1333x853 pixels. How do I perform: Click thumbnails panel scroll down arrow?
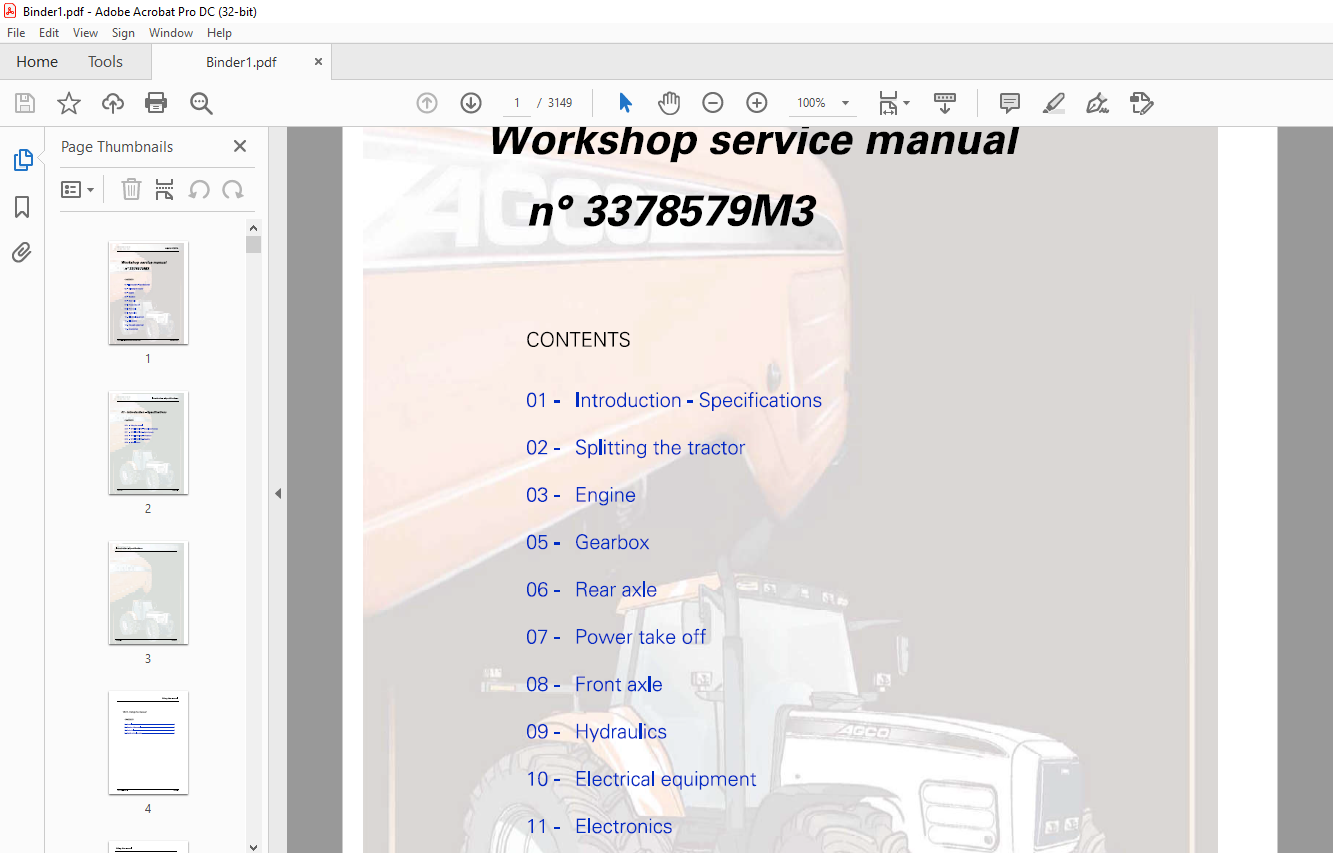254,845
